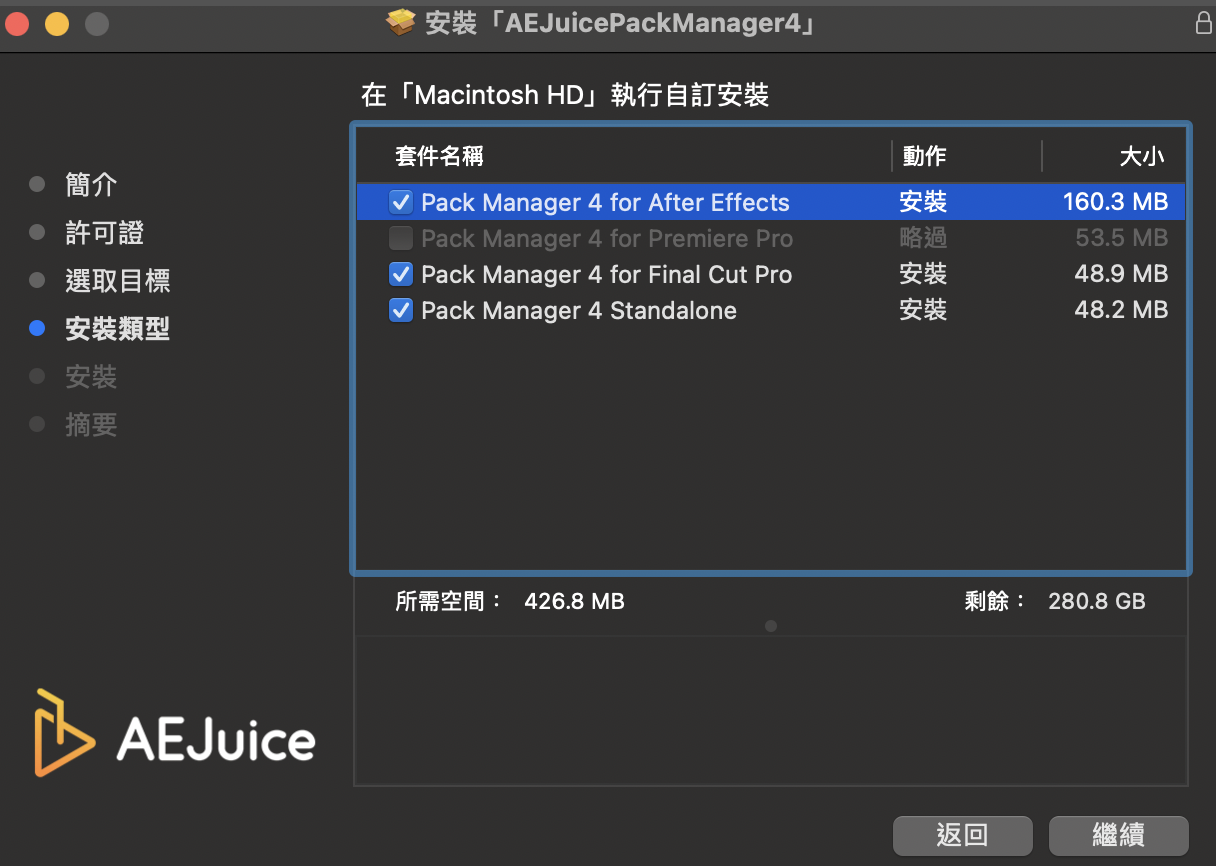The height and width of the screenshot is (866, 1216).
Task: Select the 摘要 step in sidebar
Action: coord(91,424)
